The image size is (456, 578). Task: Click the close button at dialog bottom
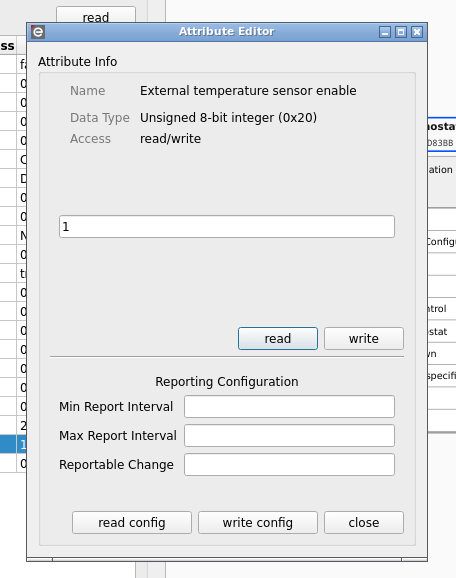point(363,522)
